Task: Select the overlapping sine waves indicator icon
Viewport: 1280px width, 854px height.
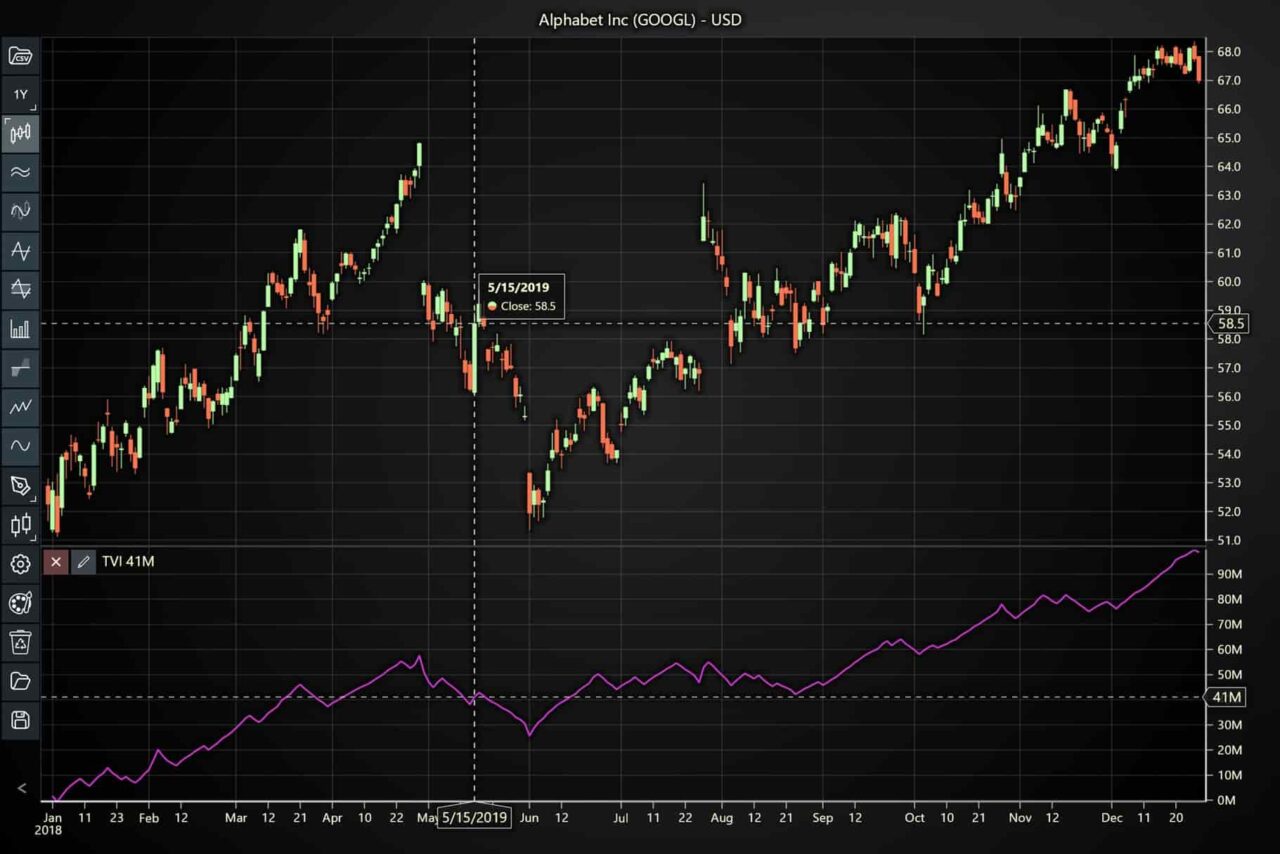Action: [20, 212]
